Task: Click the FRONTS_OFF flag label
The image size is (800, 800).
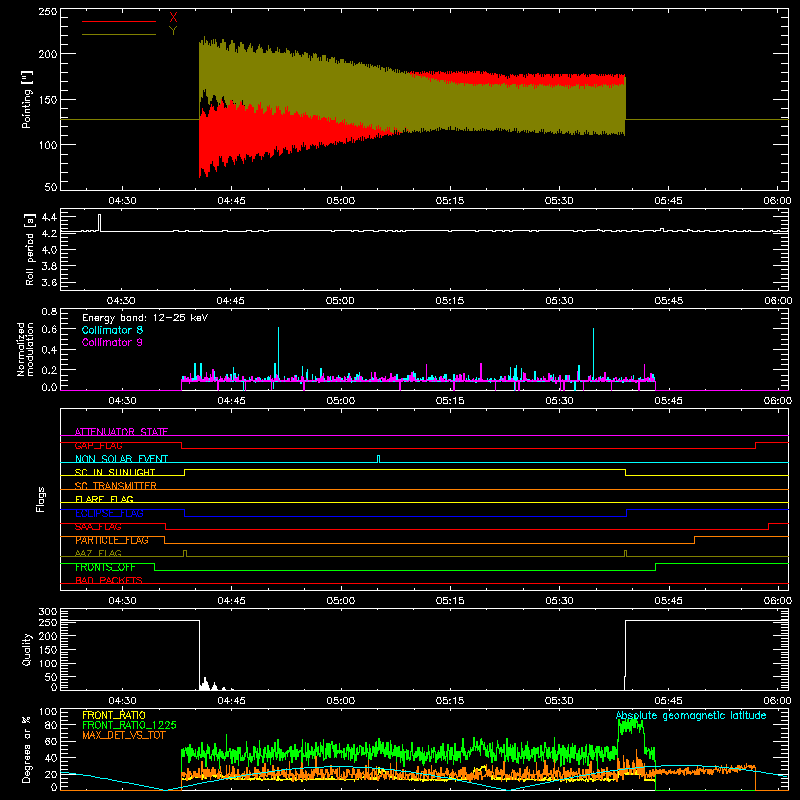Action: click(105, 567)
